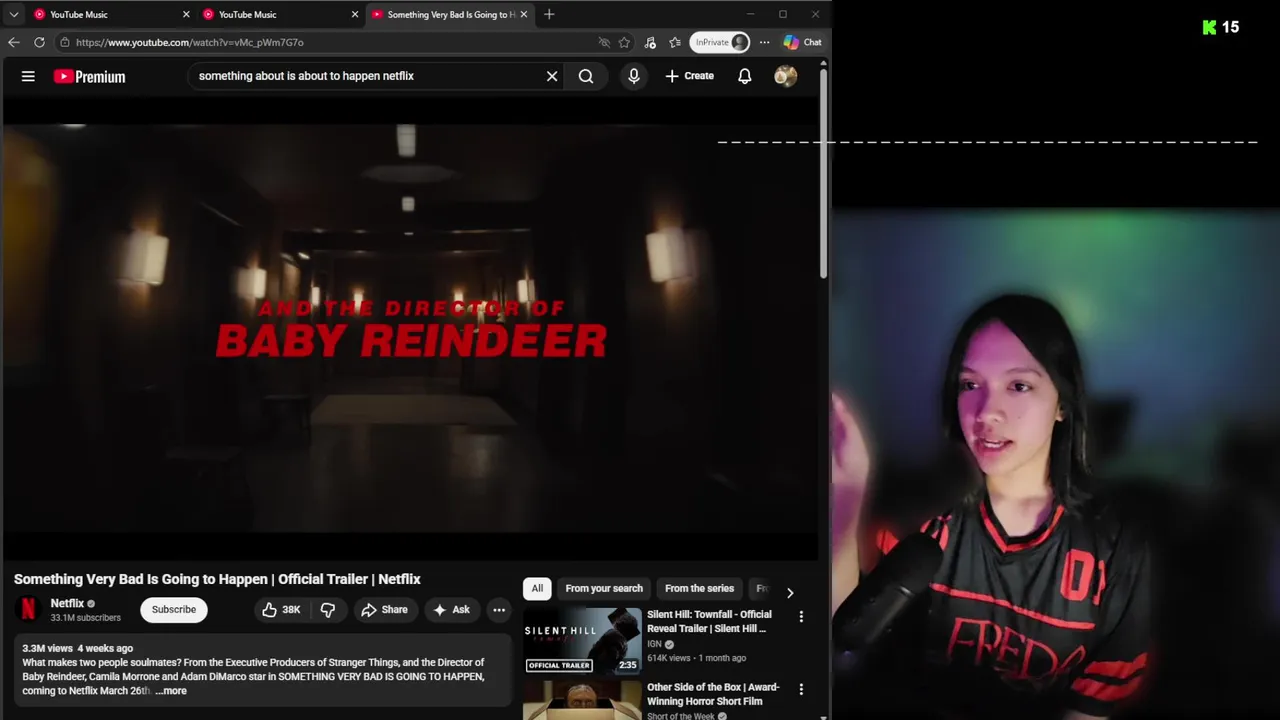Open Copilot Chat
The image size is (1280, 720).
(x=803, y=42)
